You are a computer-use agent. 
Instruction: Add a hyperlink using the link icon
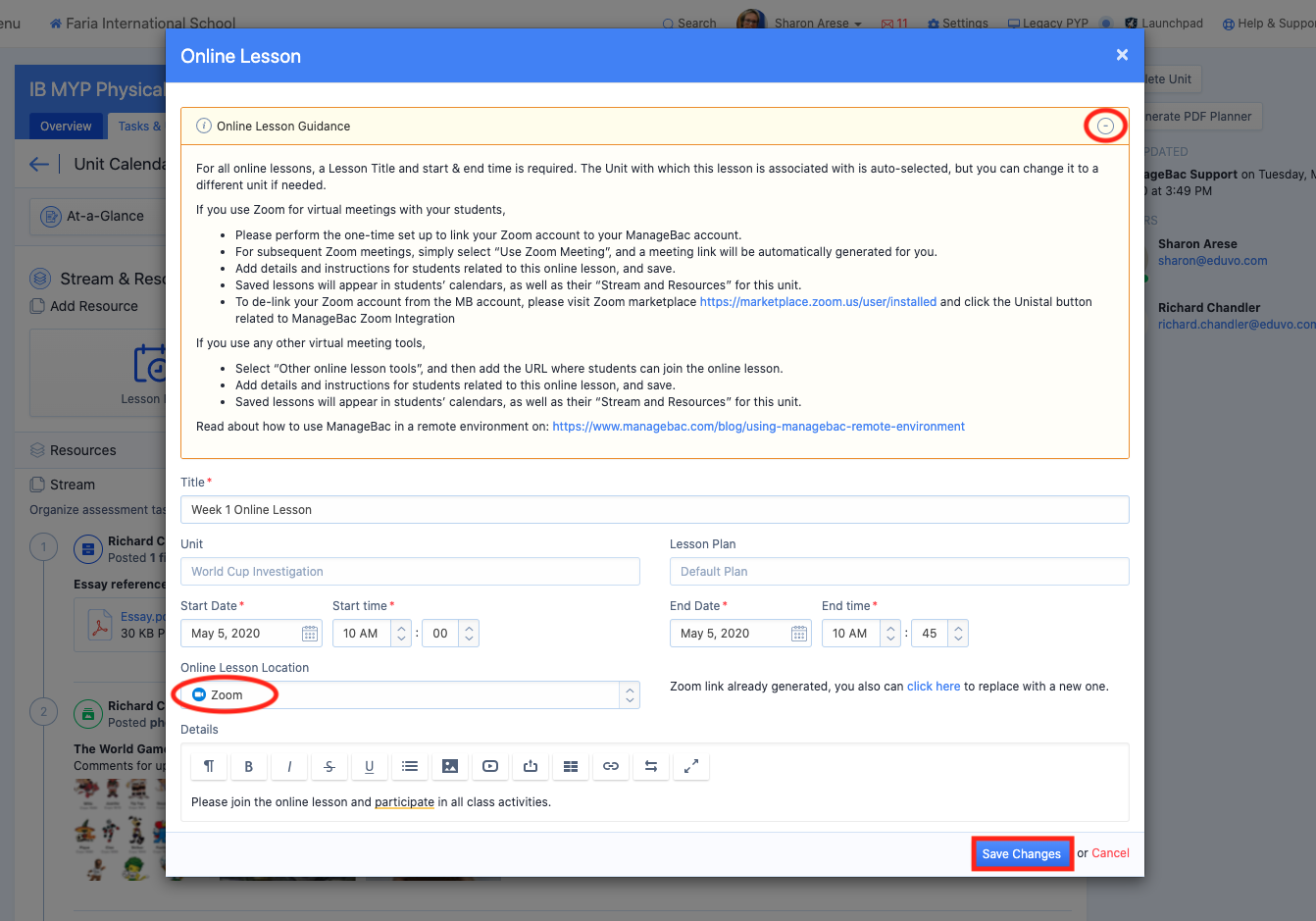point(611,766)
